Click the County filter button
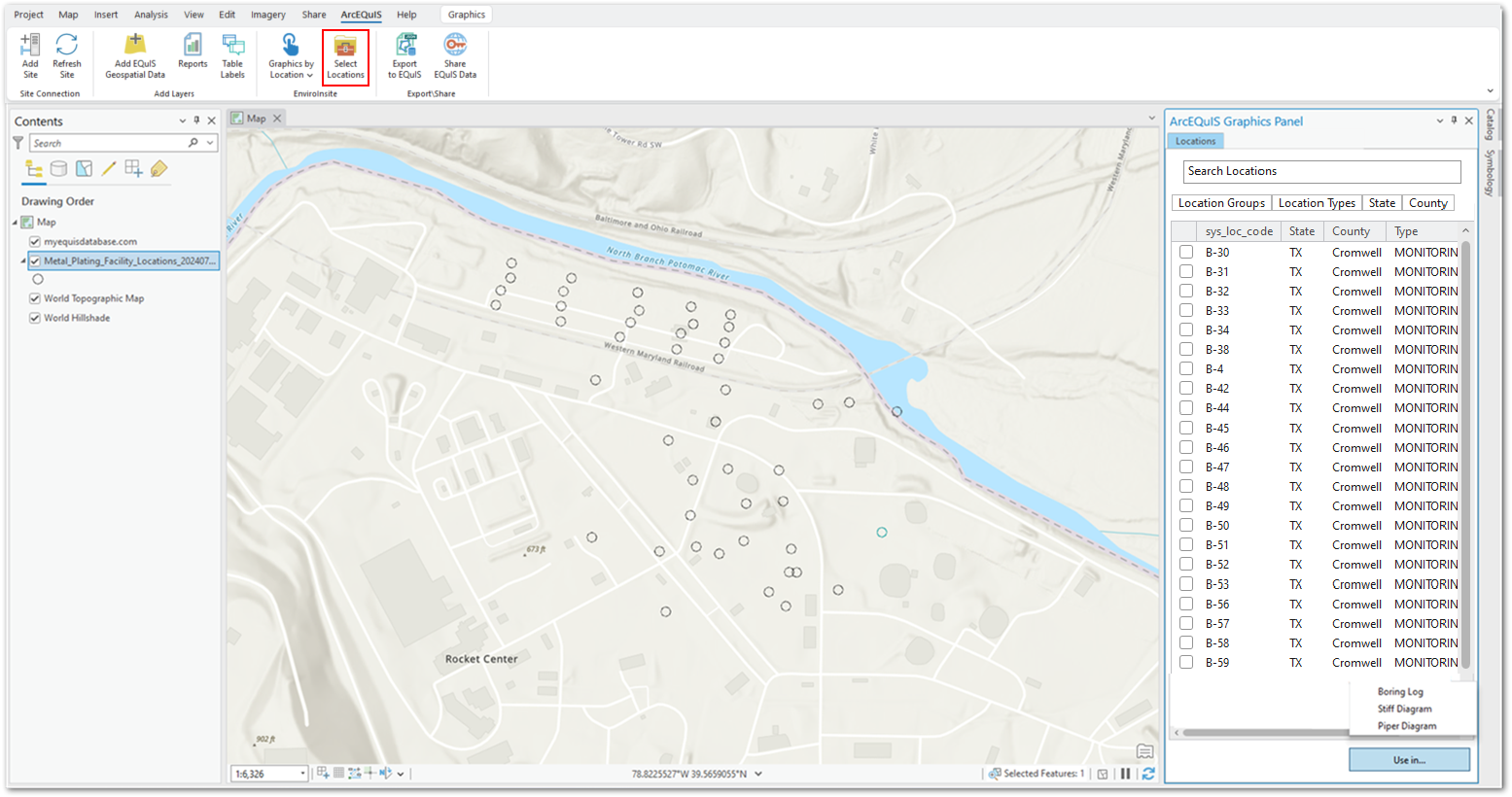The width and height of the screenshot is (1512, 797). [1427, 203]
